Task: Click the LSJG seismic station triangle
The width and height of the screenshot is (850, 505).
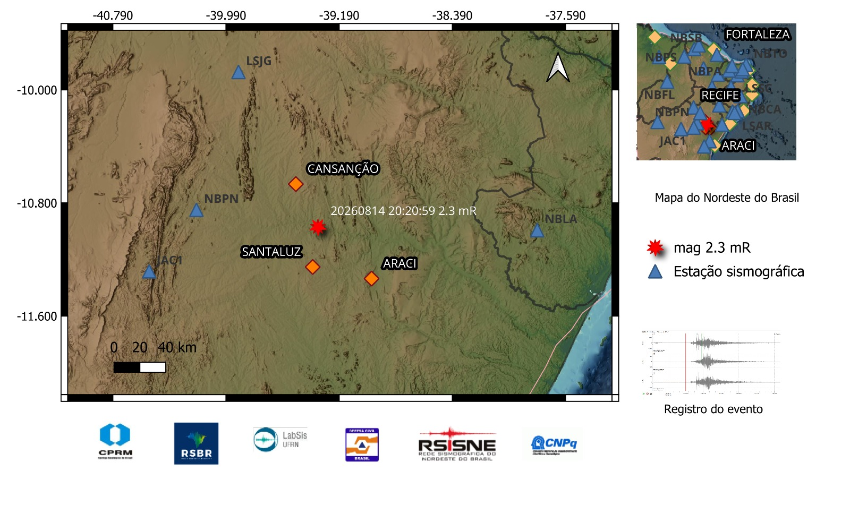Action: (239, 72)
